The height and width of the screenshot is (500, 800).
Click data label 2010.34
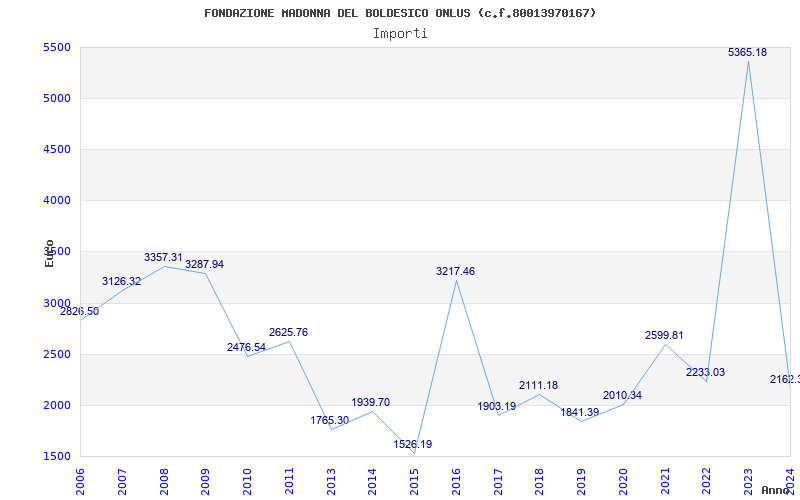click(x=622, y=395)
